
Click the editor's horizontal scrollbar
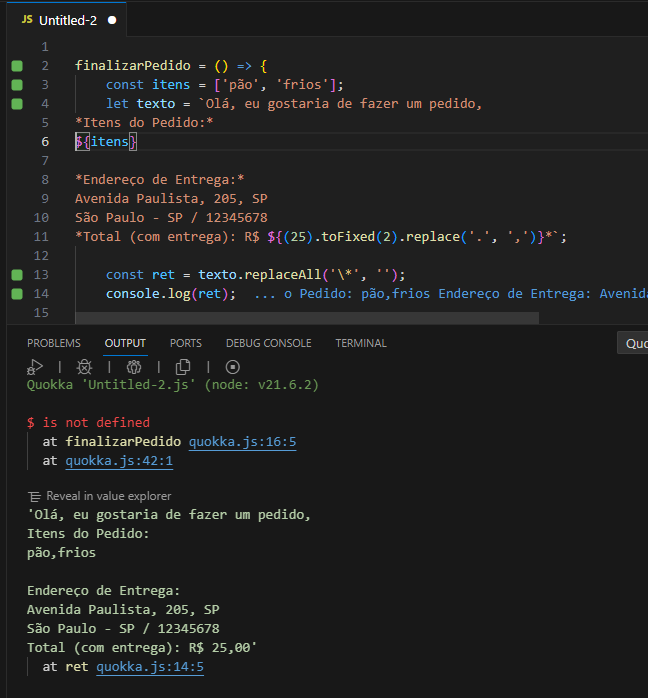tap(300, 318)
